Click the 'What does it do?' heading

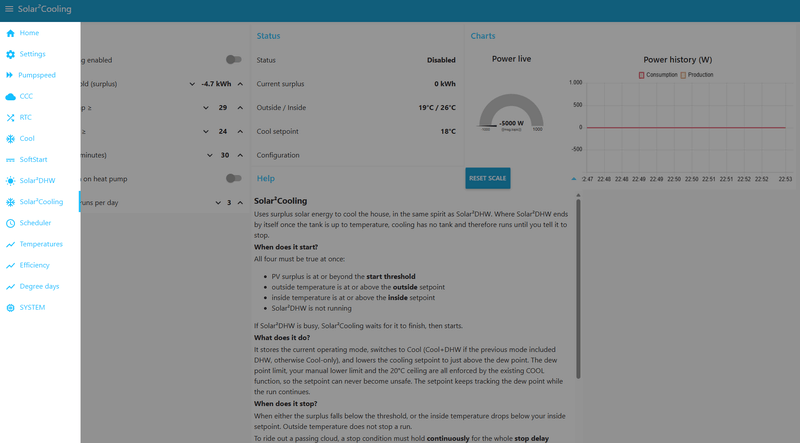[282, 338]
